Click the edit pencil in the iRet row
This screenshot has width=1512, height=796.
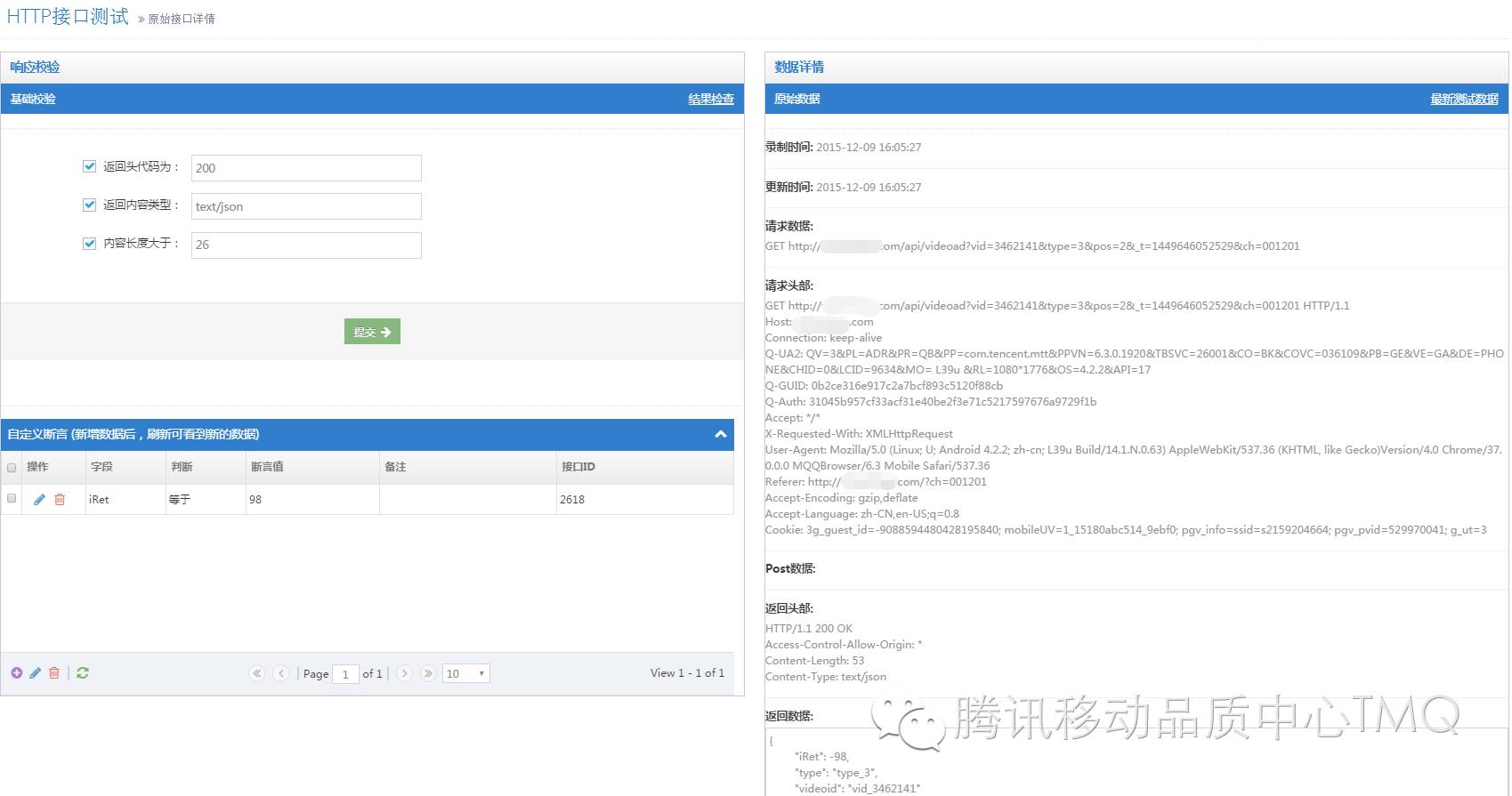[x=39, y=500]
